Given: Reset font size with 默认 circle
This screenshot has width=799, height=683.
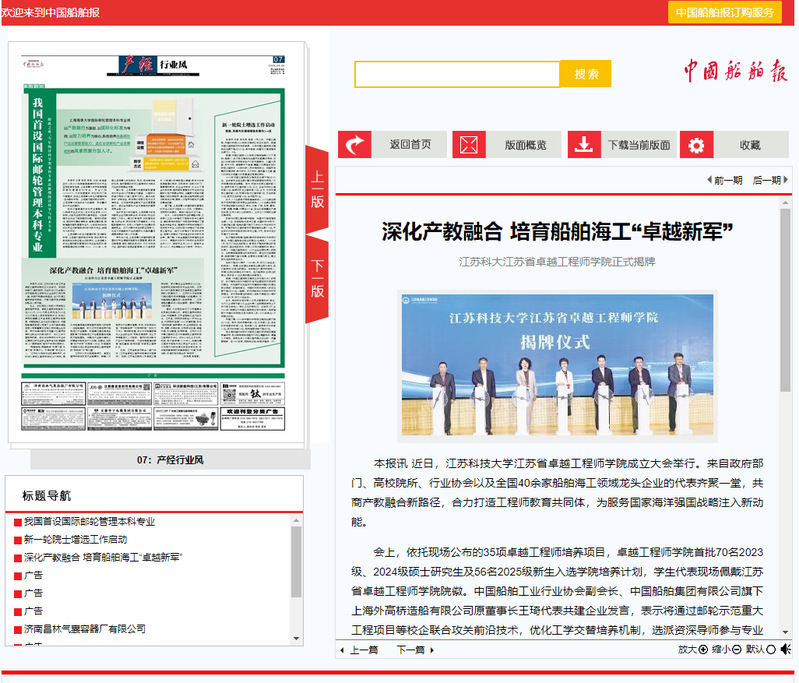Looking at the screenshot, I should [x=770, y=649].
